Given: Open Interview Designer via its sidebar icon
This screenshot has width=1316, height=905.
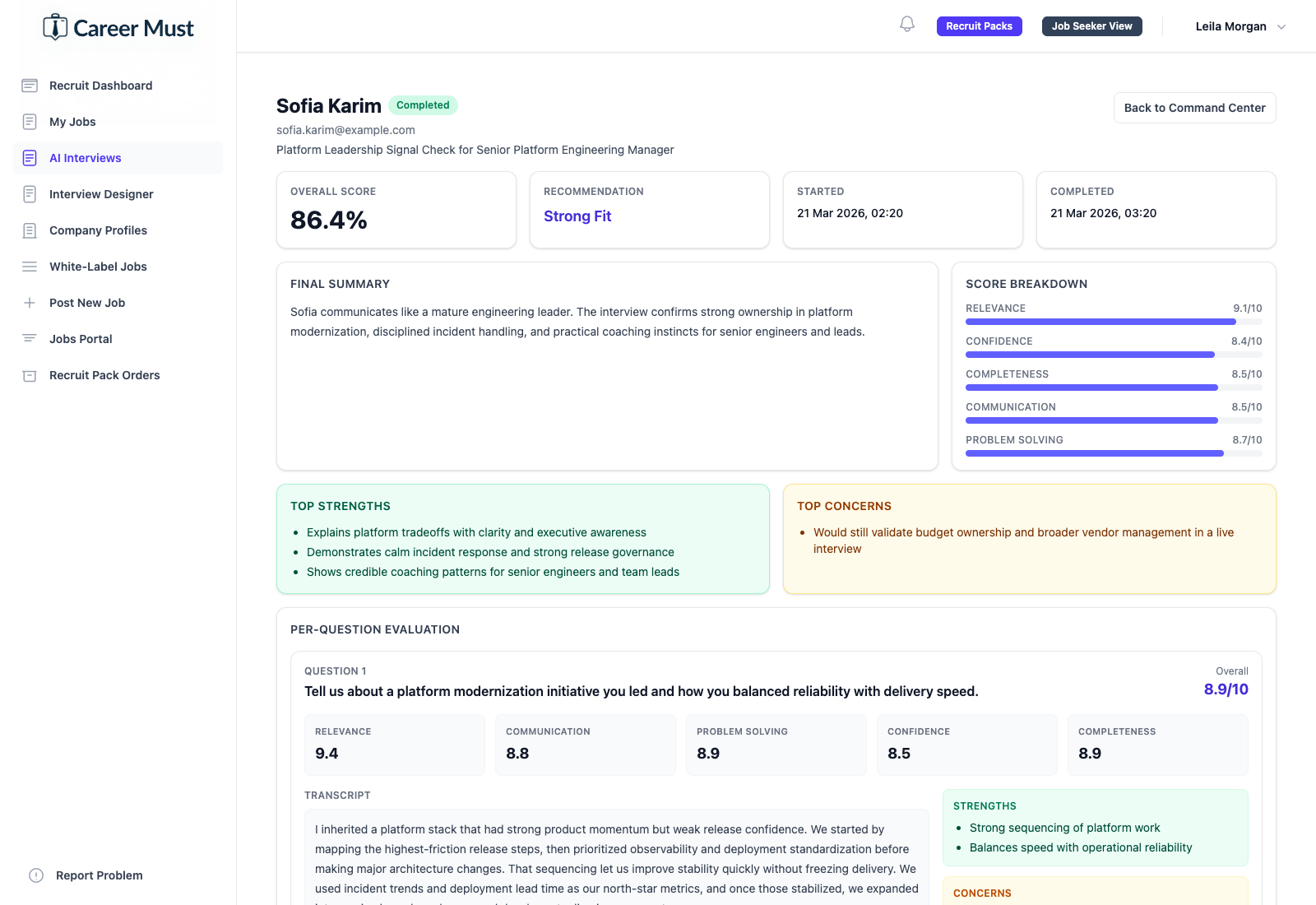Looking at the screenshot, I should [x=30, y=193].
